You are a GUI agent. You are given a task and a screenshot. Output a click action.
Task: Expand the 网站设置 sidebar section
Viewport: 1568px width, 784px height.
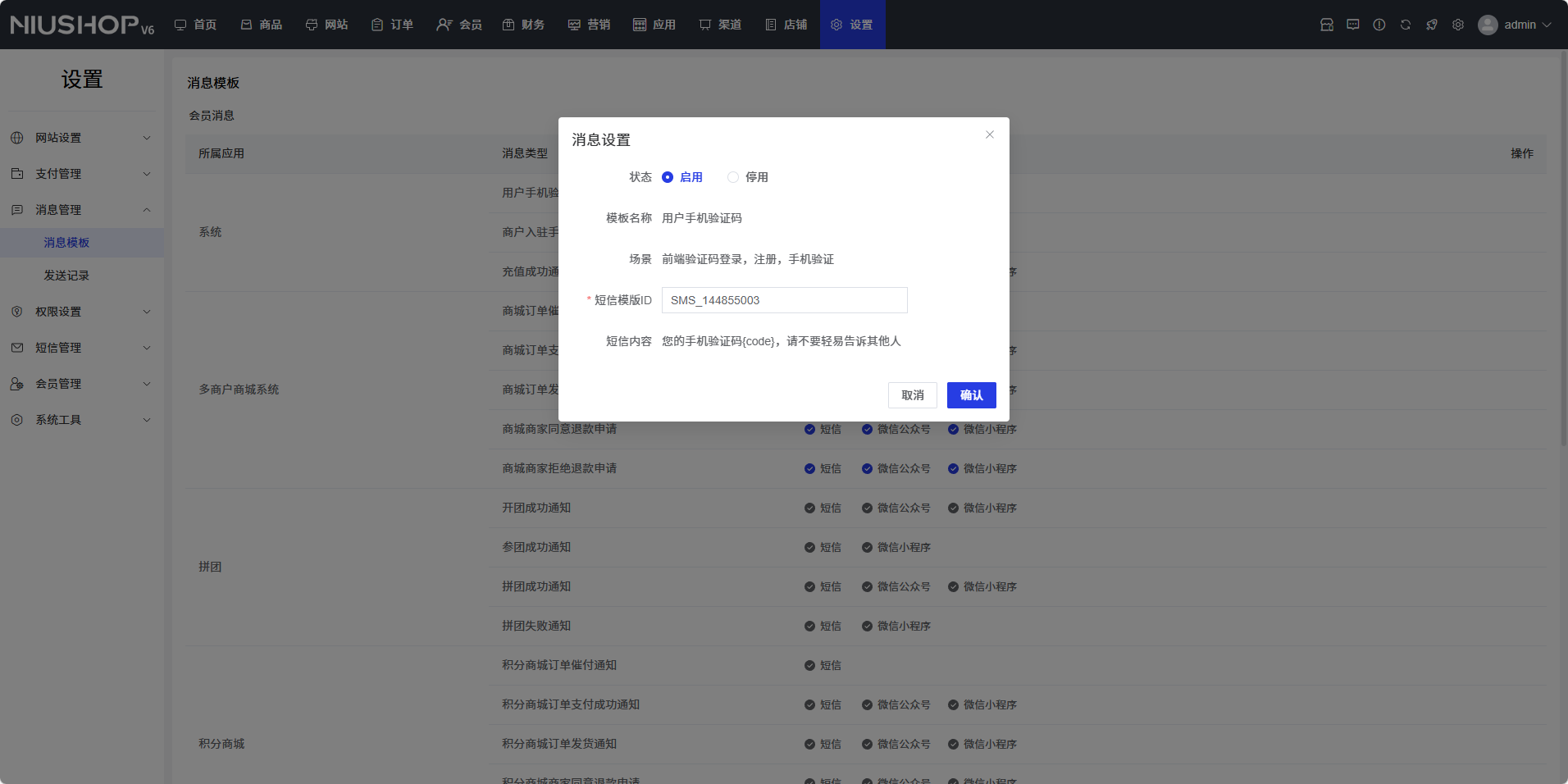click(x=82, y=138)
